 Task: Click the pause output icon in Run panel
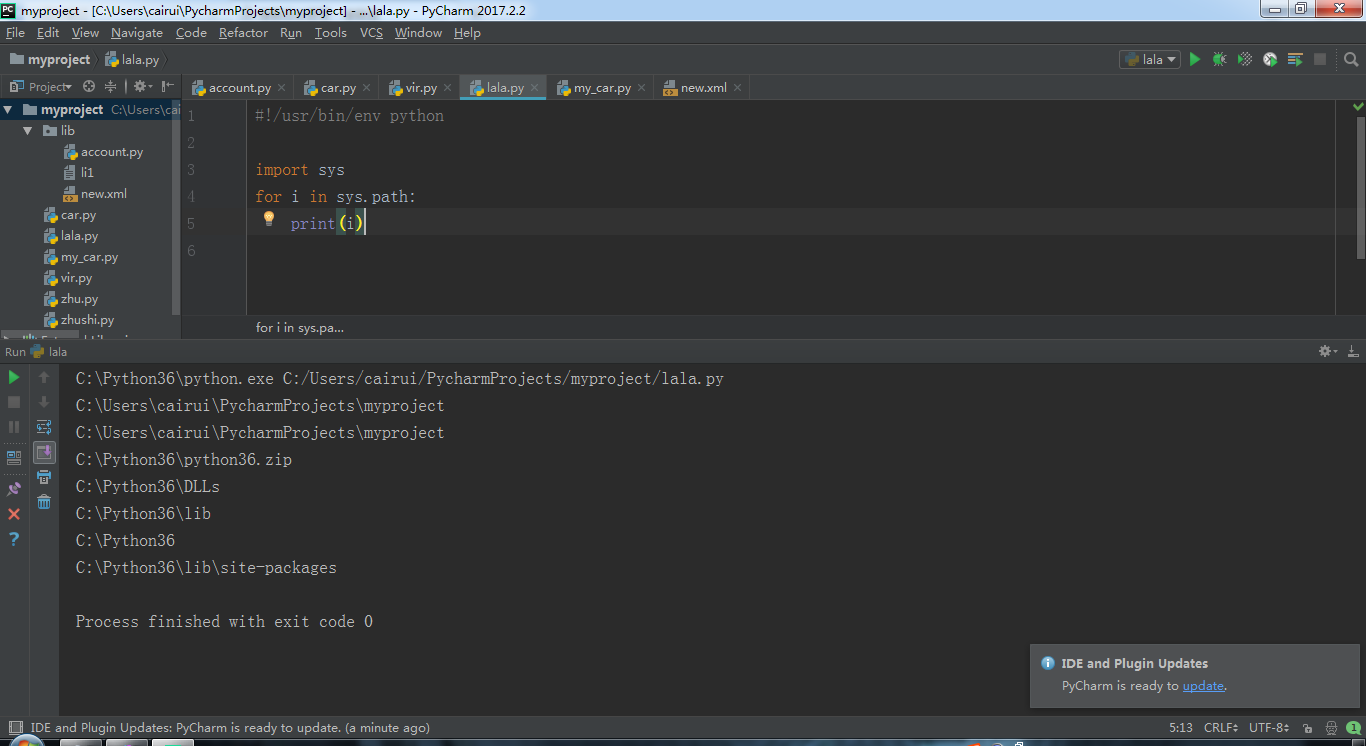click(x=14, y=427)
